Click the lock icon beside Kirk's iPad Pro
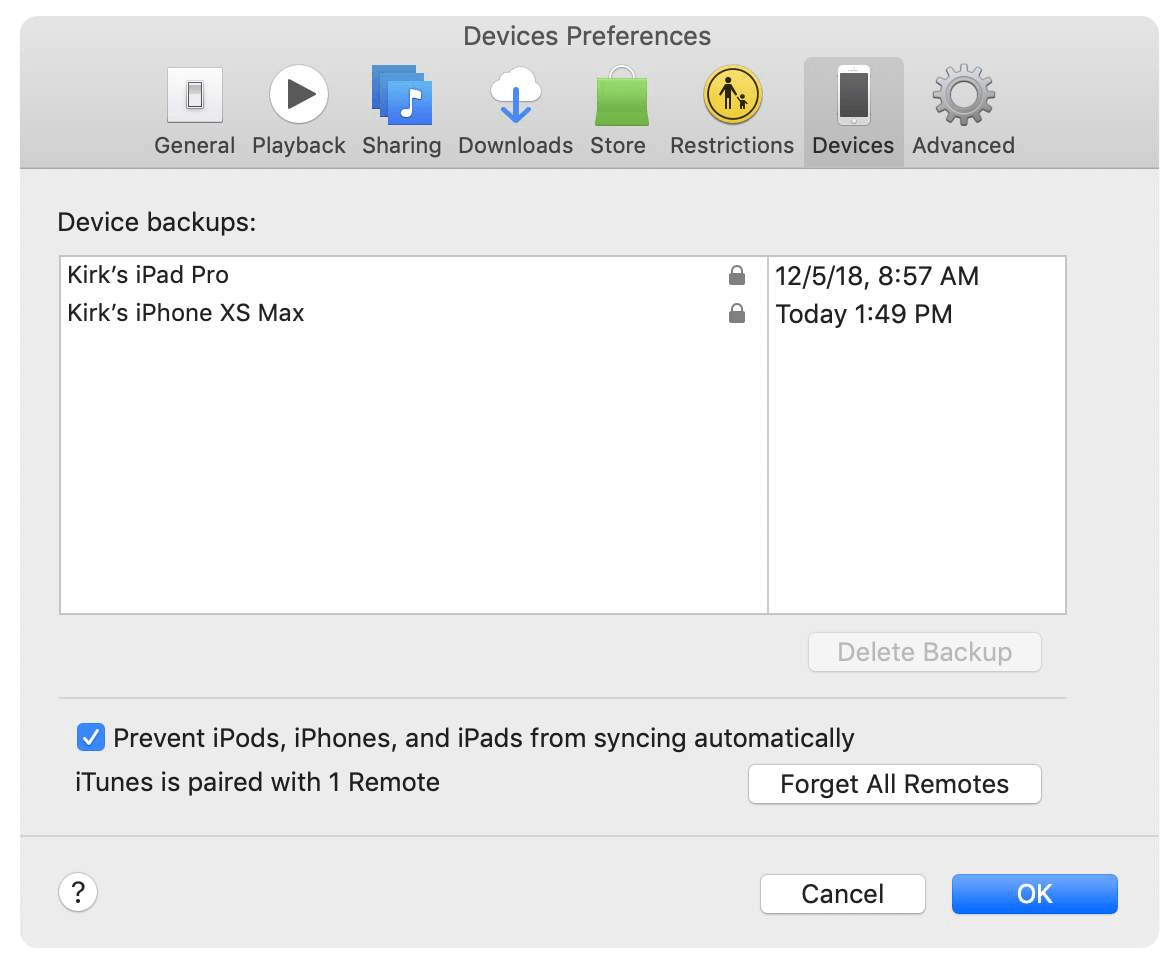The height and width of the screenshot is (965, 1176). (737, 275)
